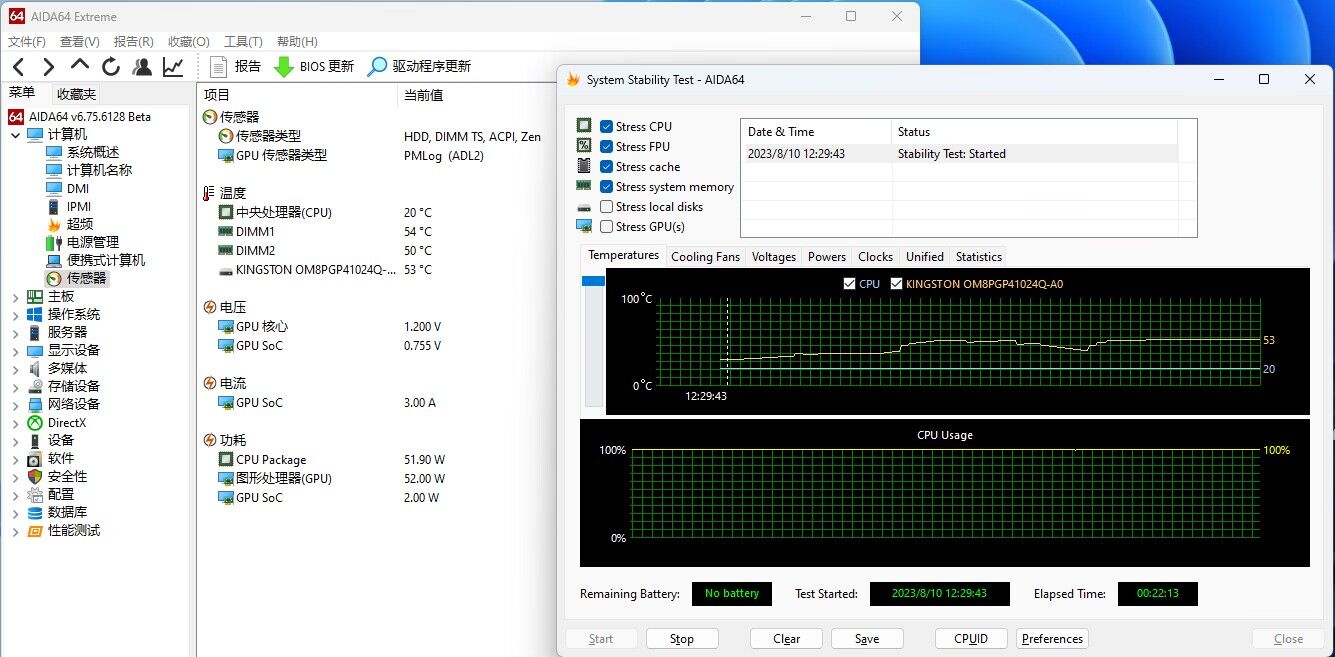Expand the 设备 tree node

tap(15, 440)
